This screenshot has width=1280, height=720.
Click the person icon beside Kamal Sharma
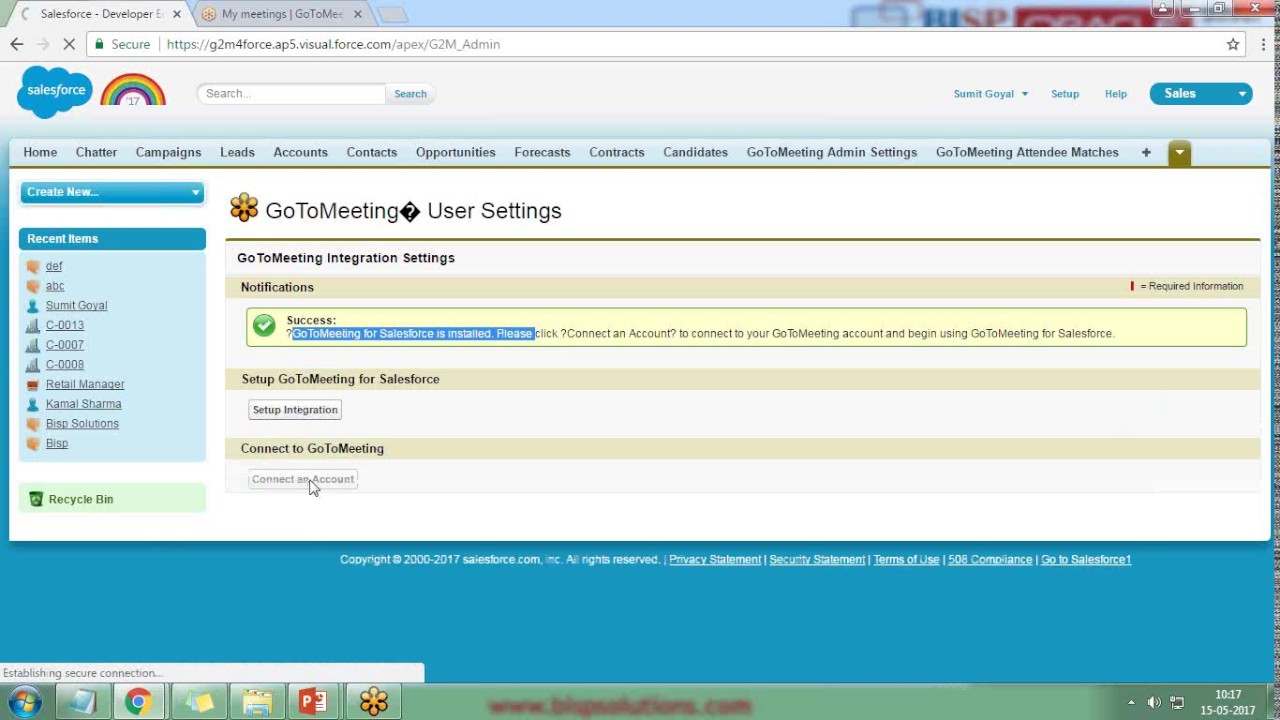point(33,404)
